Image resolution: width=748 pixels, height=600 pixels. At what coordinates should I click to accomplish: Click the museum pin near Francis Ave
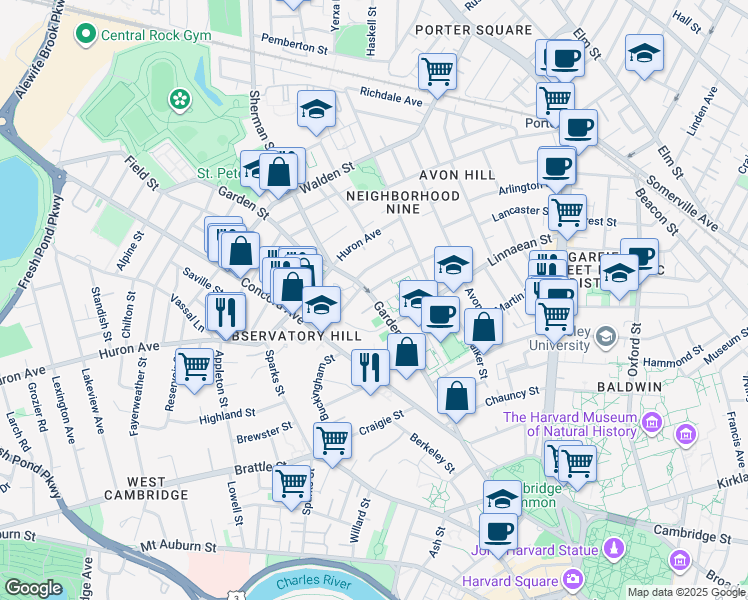point(686,434)
